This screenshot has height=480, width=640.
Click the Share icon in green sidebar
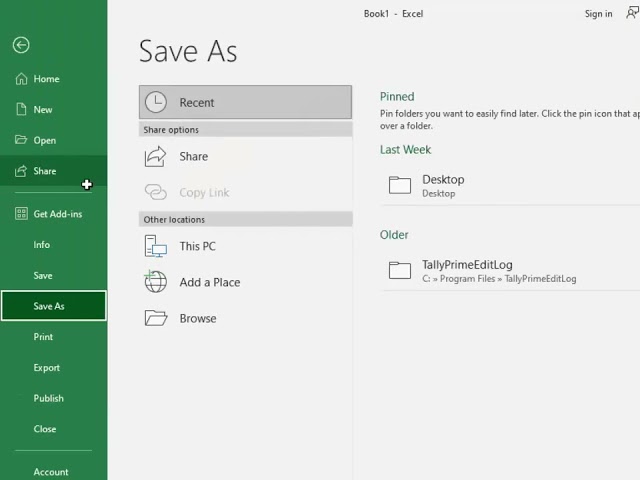[x=21, y=171]
